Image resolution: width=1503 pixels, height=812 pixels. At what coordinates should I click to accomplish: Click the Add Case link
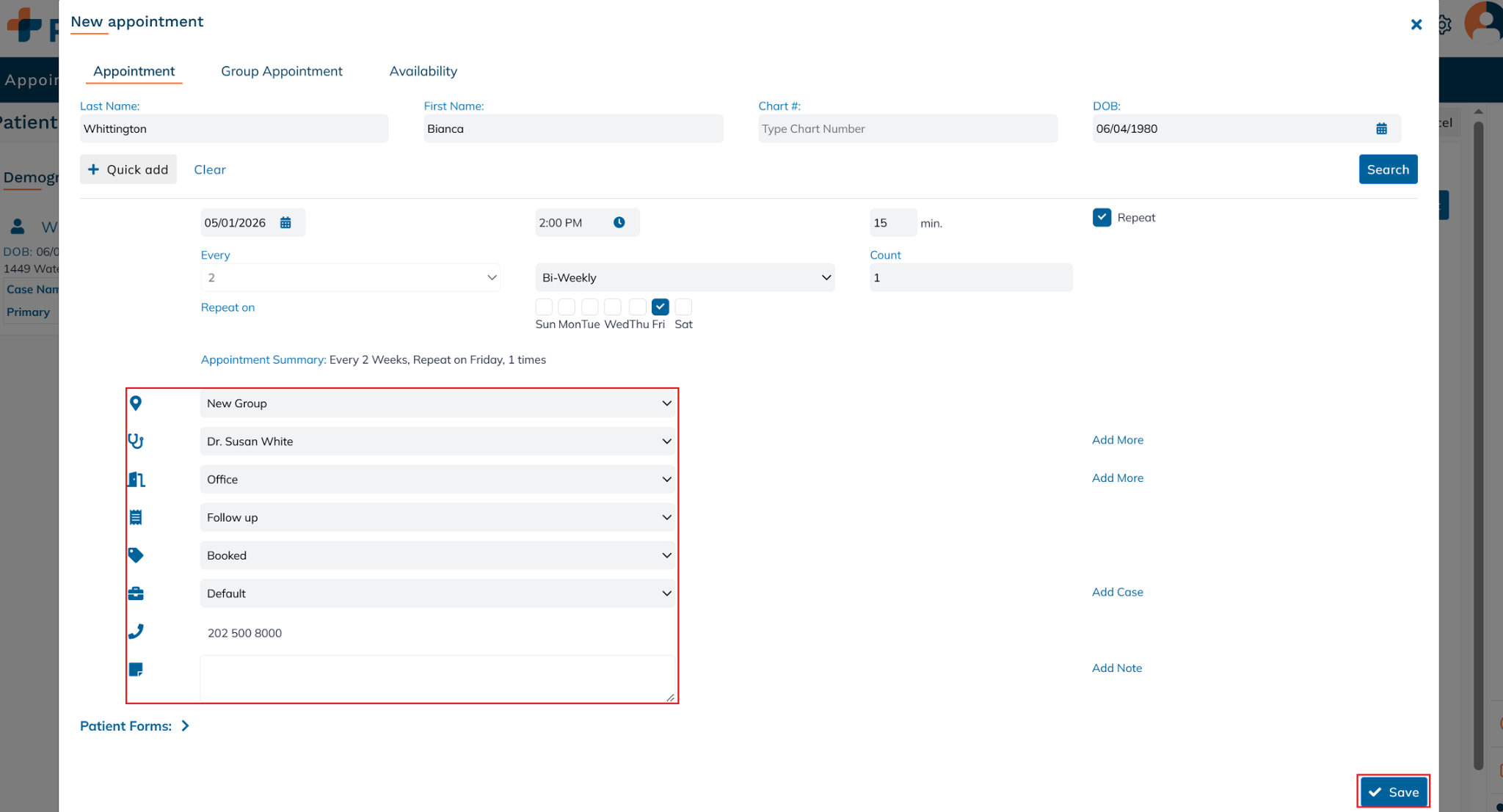[x=1117, y=593]
